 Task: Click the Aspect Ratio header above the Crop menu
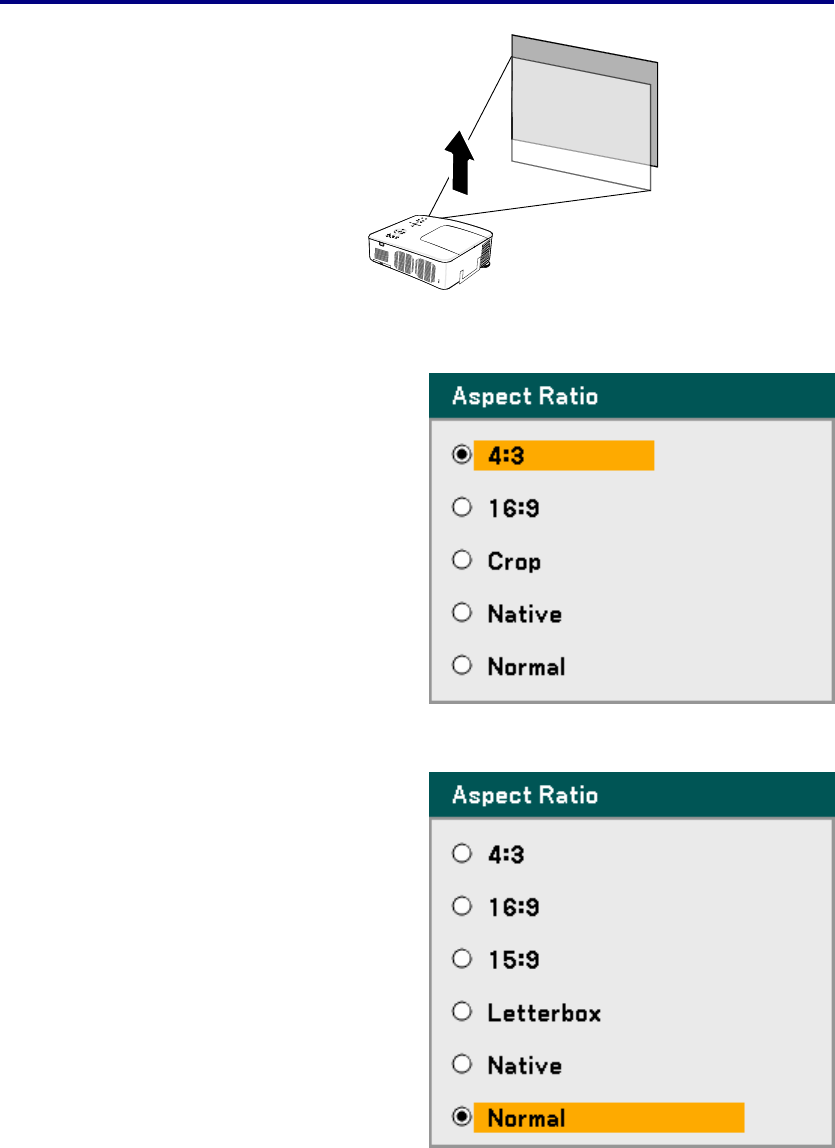[x=525, y=397]
